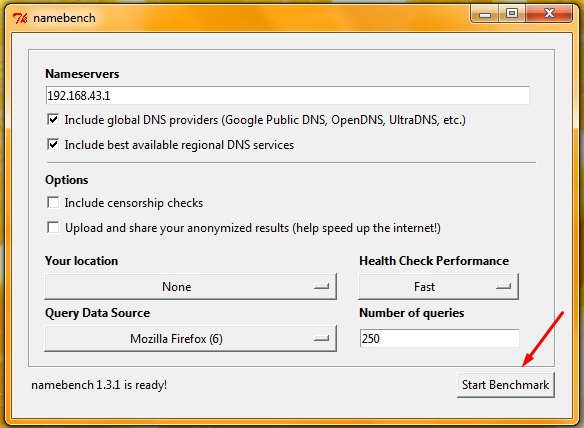Close the namebench window
584x428 pixels.
549,15
